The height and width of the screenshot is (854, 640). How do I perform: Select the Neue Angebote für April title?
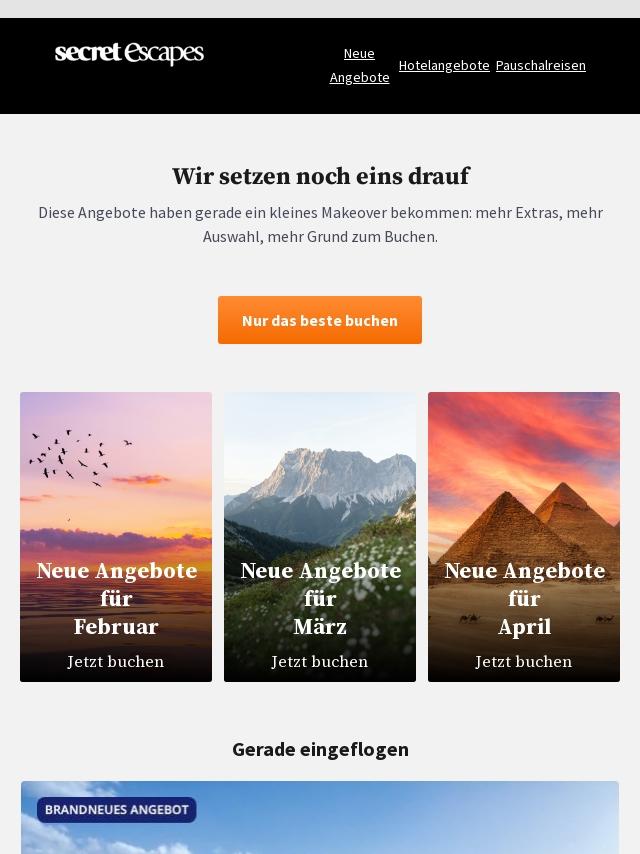coord(525,598)
